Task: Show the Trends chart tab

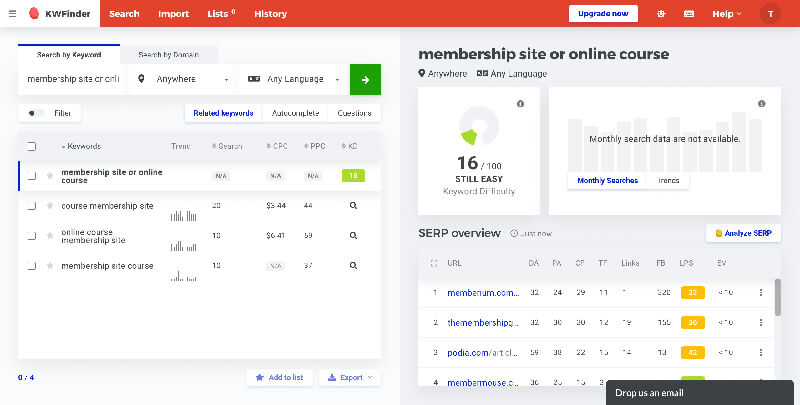Action: tap(668, 181)
